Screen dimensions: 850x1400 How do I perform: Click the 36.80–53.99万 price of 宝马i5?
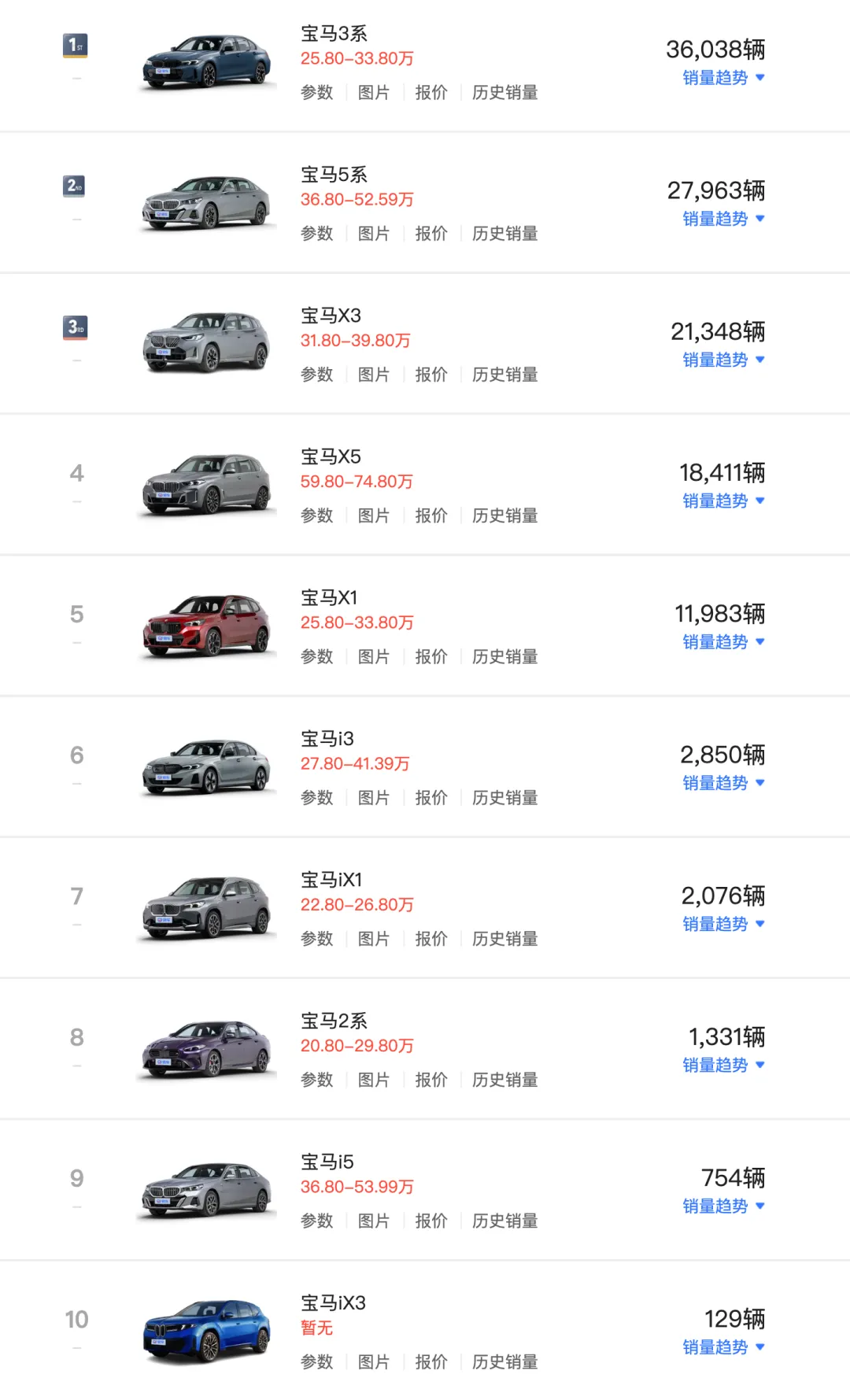coord(357,1187)
